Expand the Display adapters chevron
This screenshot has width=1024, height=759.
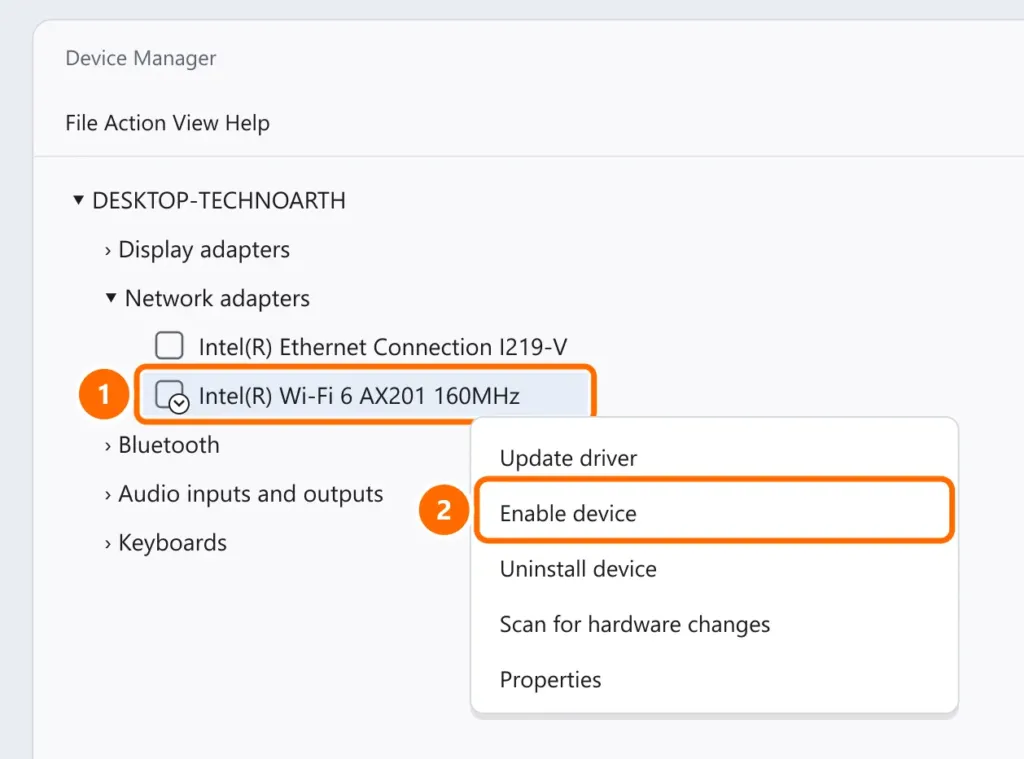(108, 251)
